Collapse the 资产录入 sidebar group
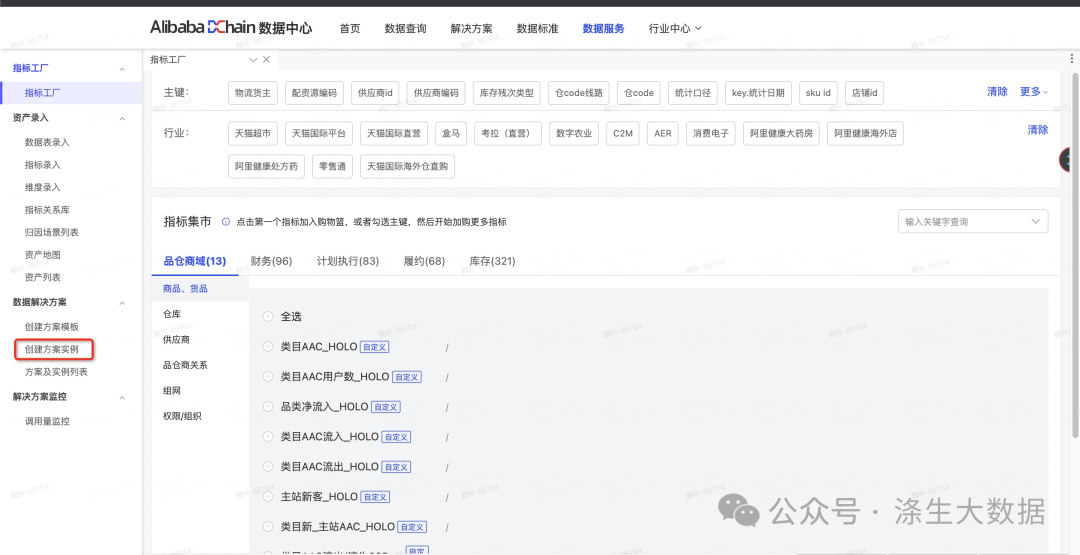Image resolution: width=1080 pixels, height=555 pixels. 122,118
